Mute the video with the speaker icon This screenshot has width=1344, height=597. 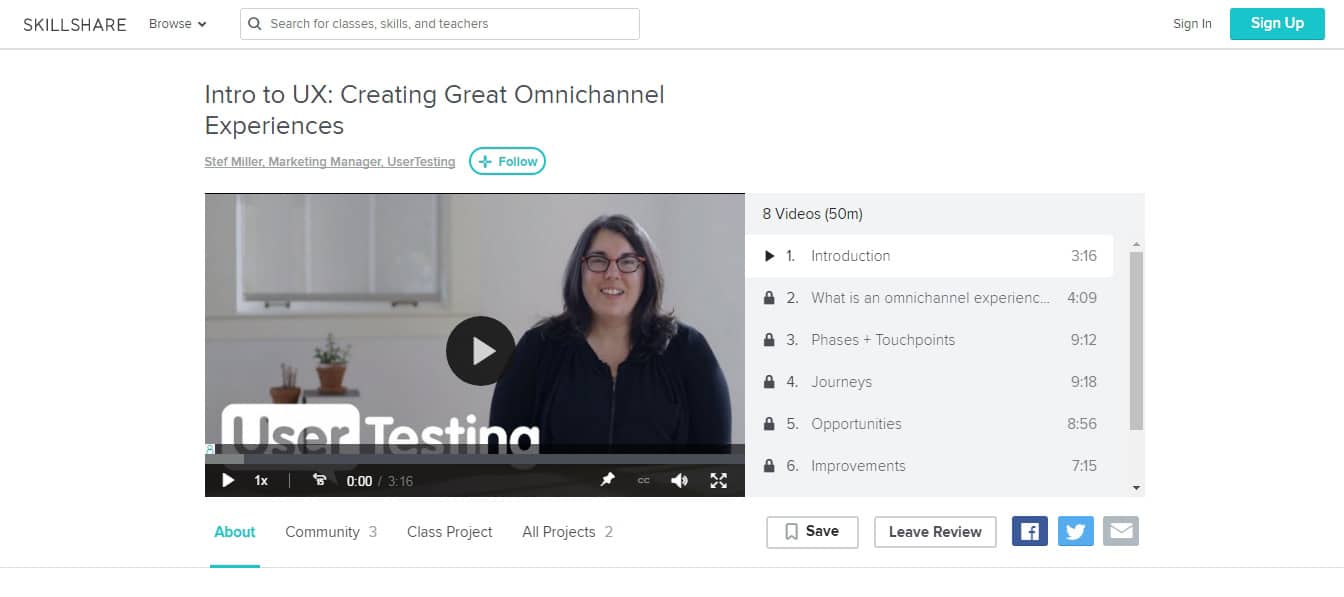680,481
